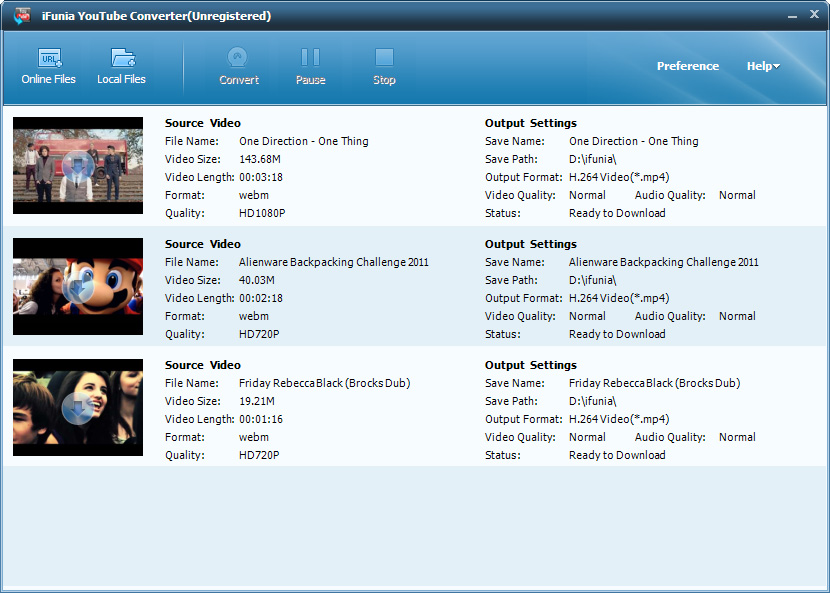This screenshot has height=593, width=830.
Task: Click Video Quality Normal for Alienware video
Action: point(587,316)
